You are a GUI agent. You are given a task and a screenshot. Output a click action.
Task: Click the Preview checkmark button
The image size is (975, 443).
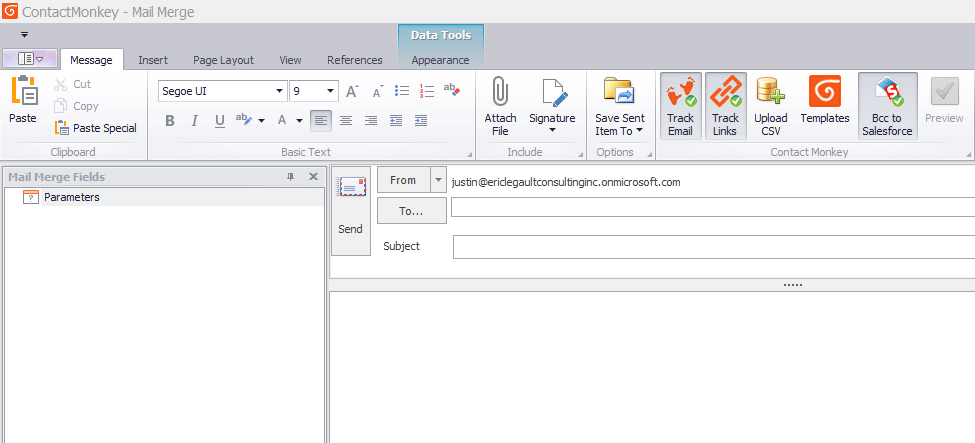tap(944, 100)
